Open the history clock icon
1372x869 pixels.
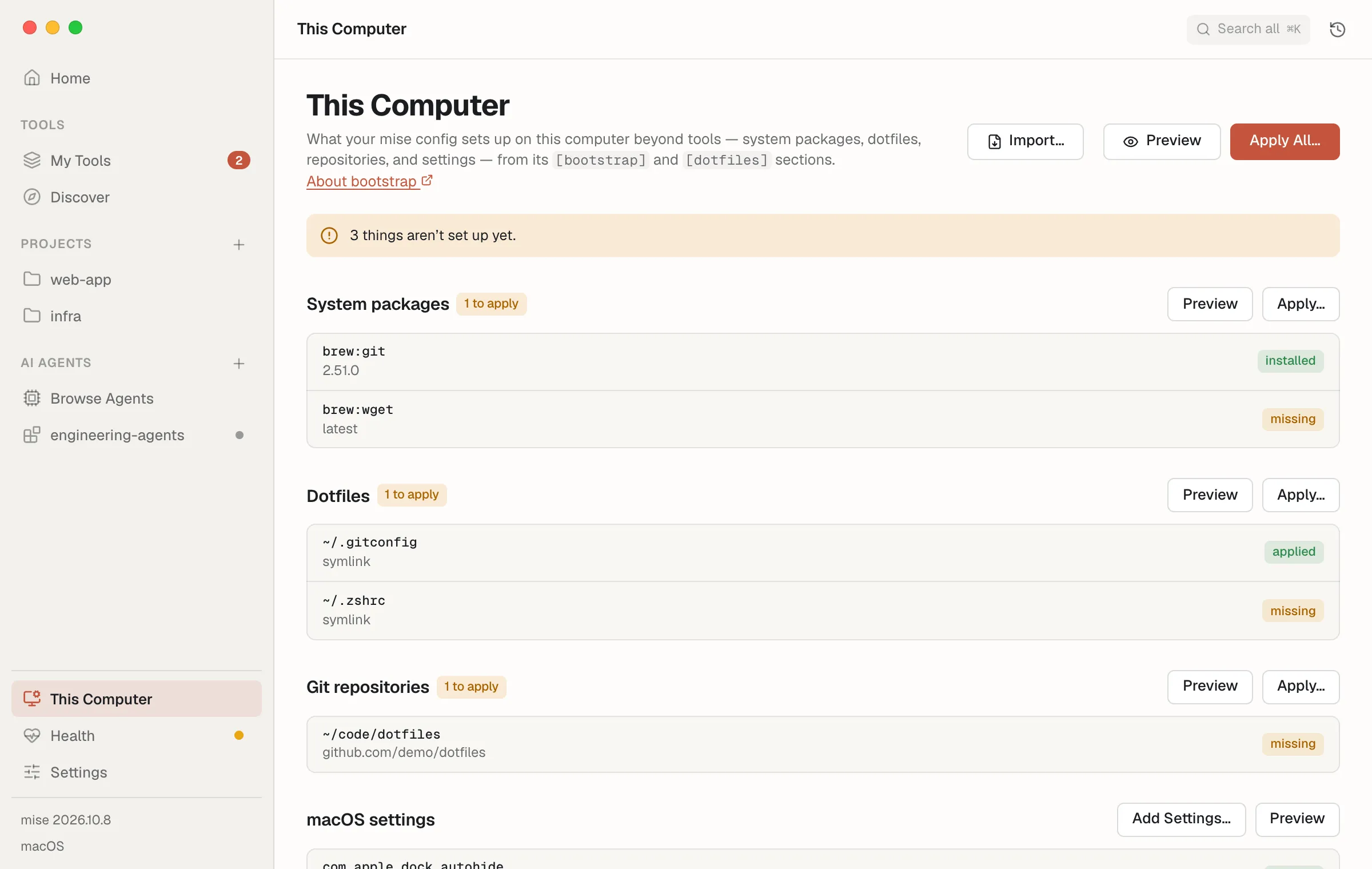click(1337, 29)
